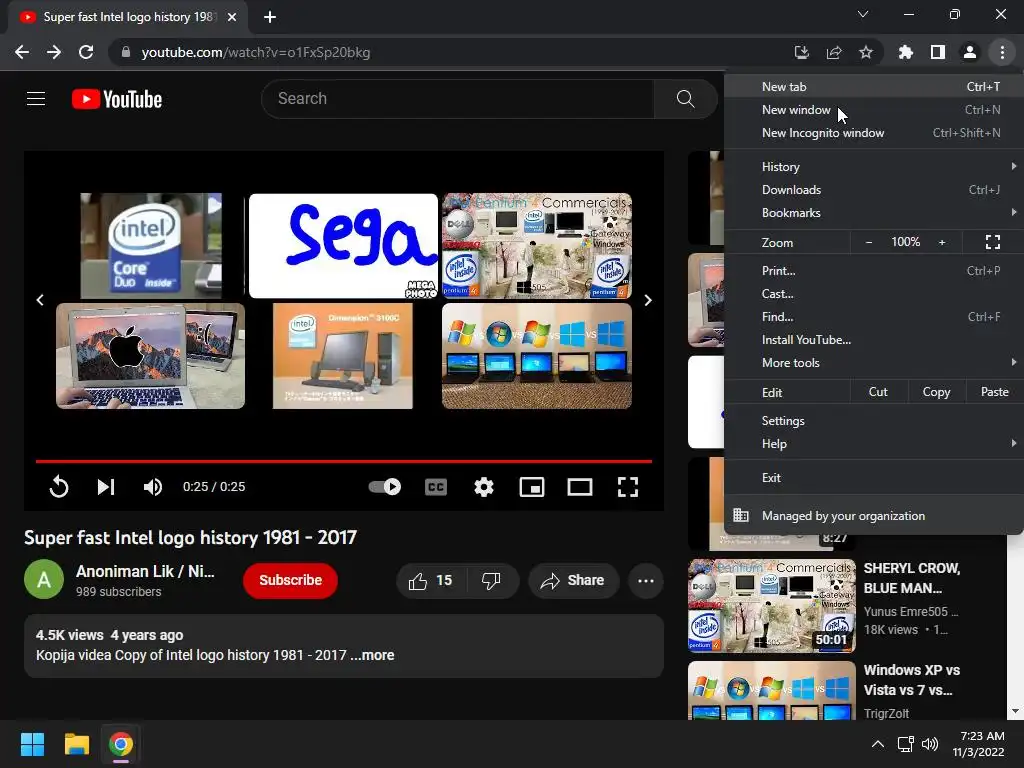
Task: Expand More tools submenu
Action: pos(873,362)
